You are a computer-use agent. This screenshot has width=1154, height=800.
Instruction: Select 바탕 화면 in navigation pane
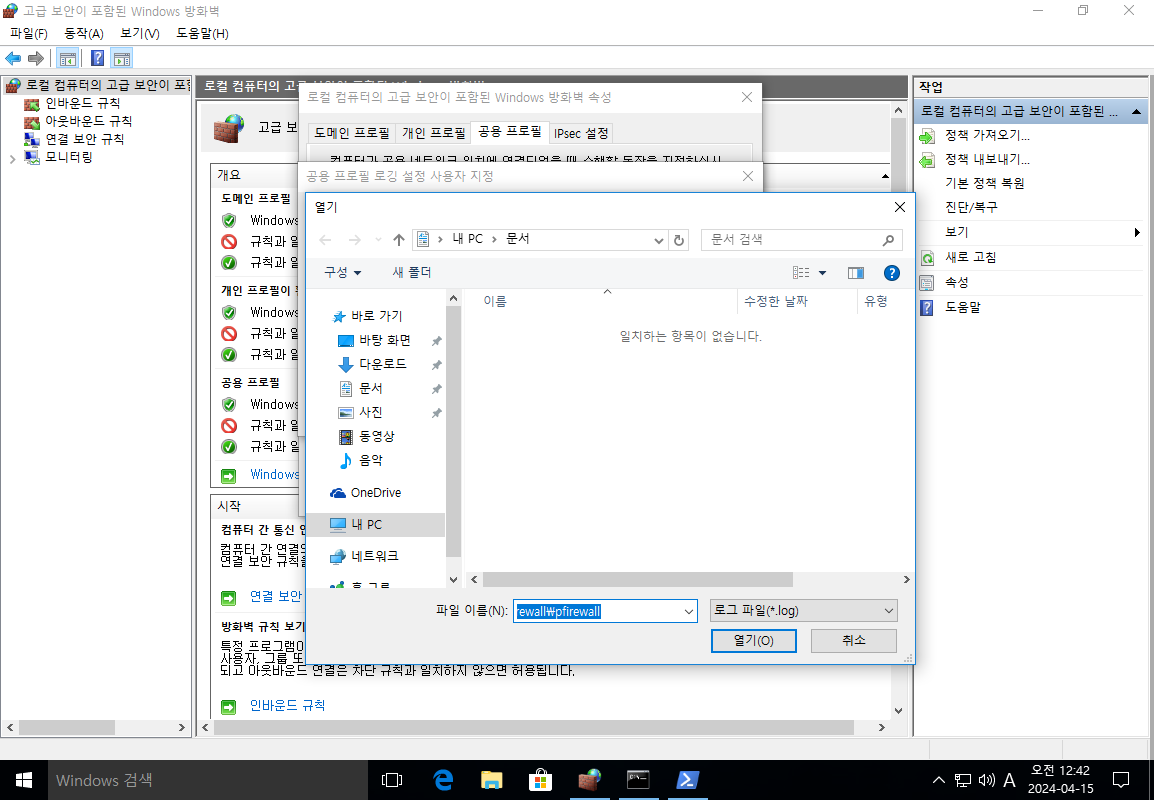pos(384,341)
